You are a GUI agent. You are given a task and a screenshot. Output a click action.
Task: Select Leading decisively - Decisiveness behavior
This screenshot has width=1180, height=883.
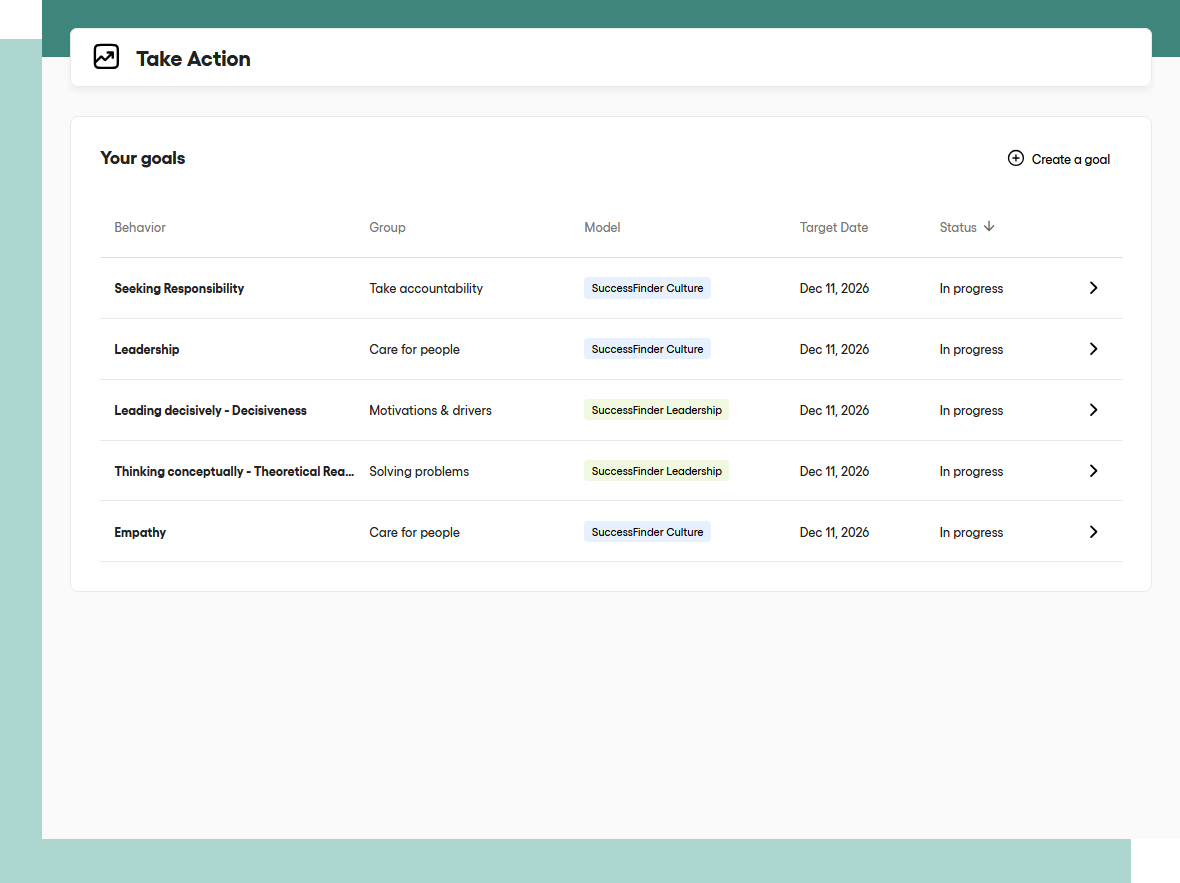(211, 410)
